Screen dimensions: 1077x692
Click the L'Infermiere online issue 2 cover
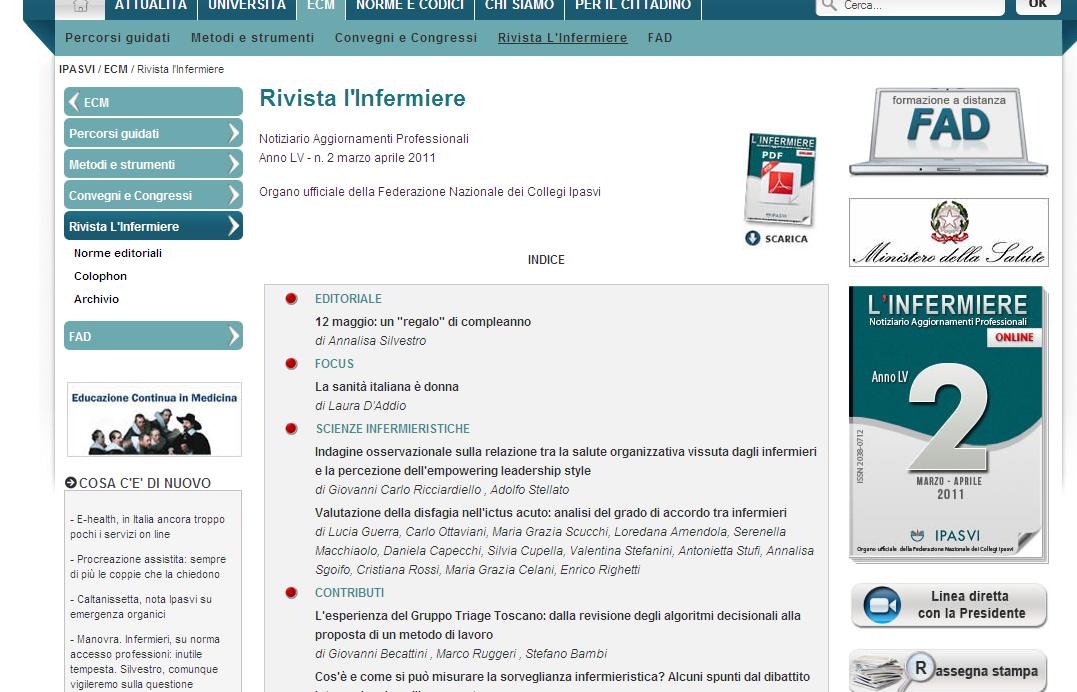[946, 424]
